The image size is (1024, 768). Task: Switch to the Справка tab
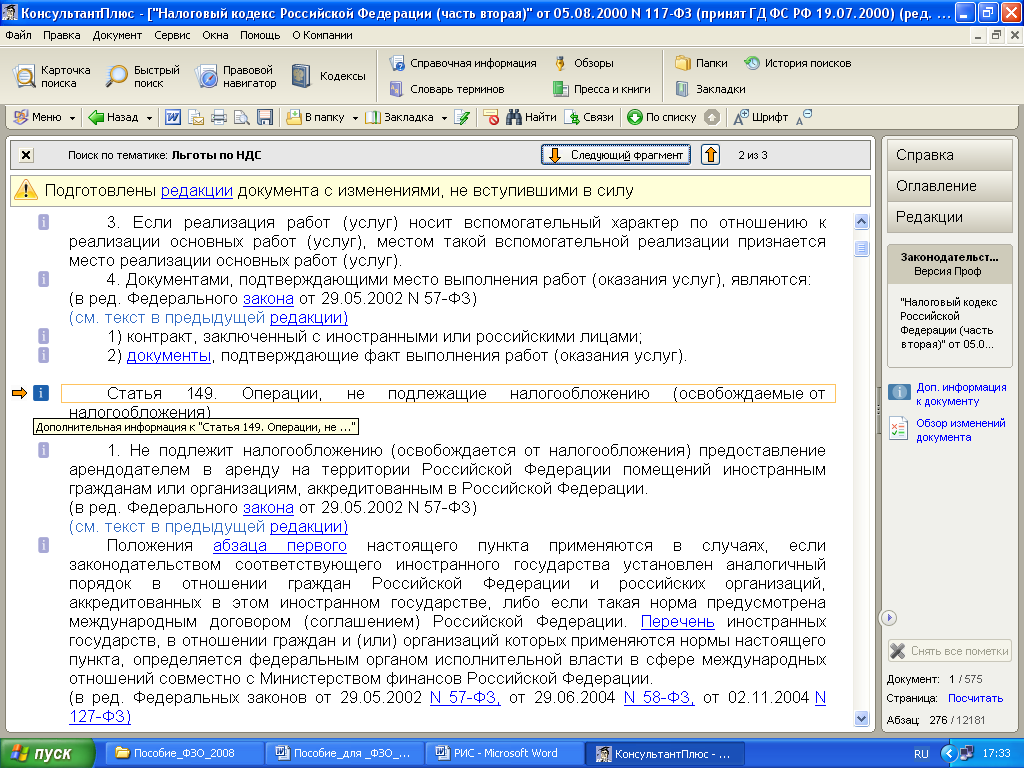(x=950, y=155)
